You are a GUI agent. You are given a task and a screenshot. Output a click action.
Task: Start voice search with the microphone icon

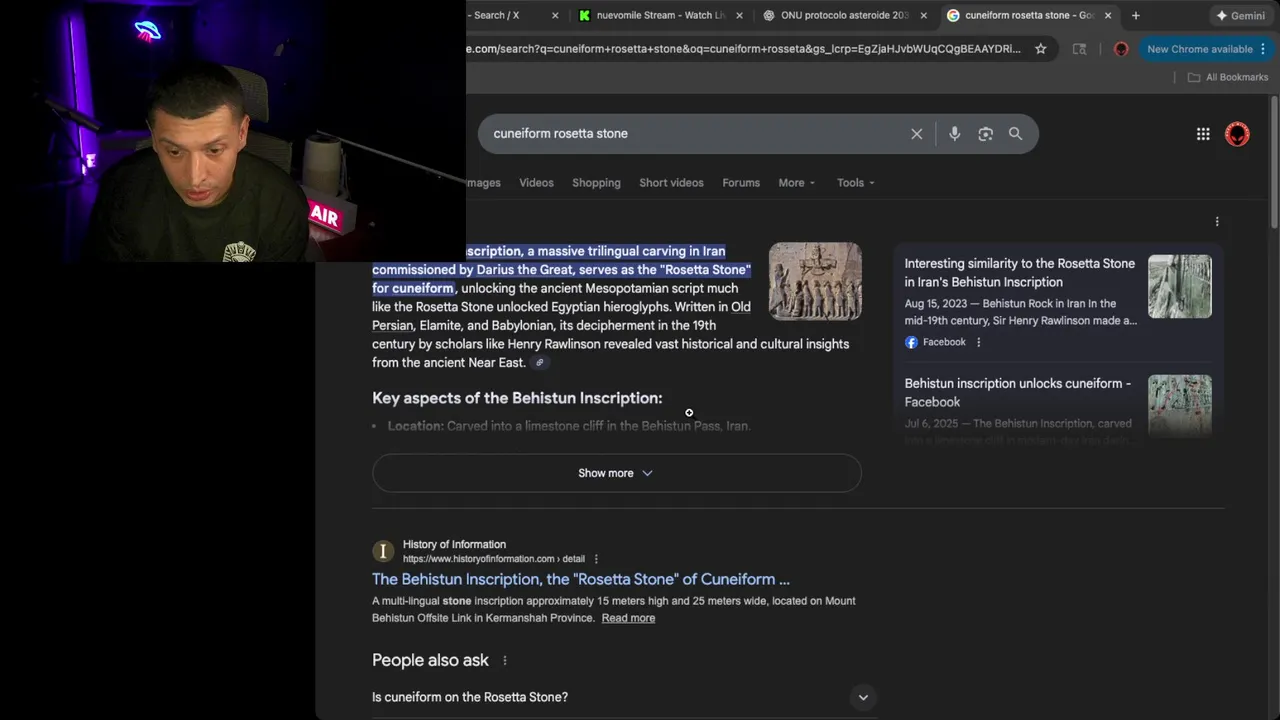[x=954, y=134]
